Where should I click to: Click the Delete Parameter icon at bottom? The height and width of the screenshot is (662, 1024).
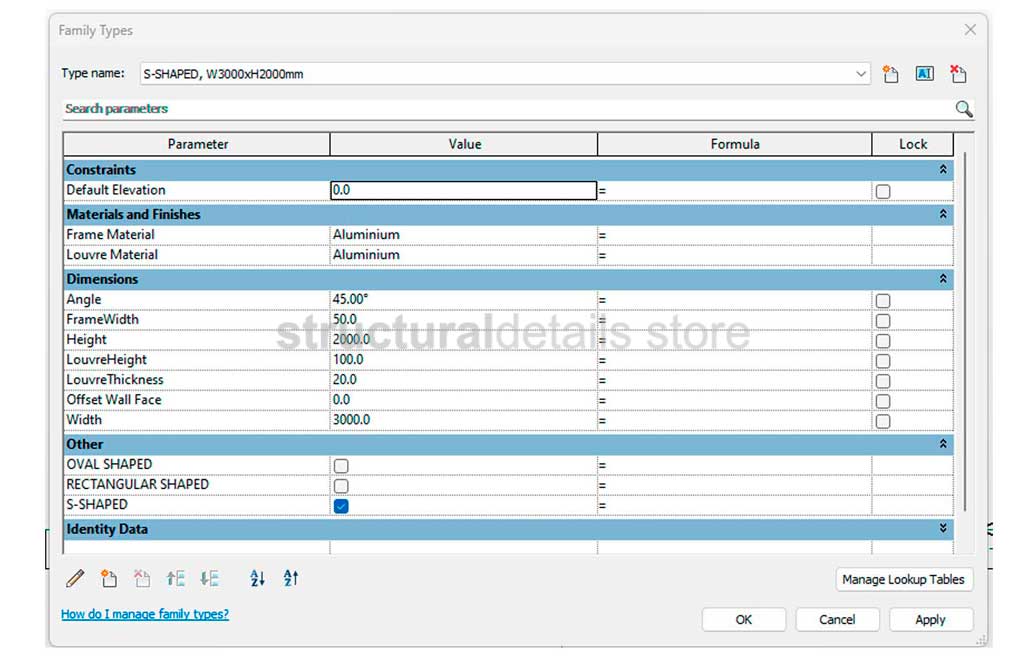142,578
